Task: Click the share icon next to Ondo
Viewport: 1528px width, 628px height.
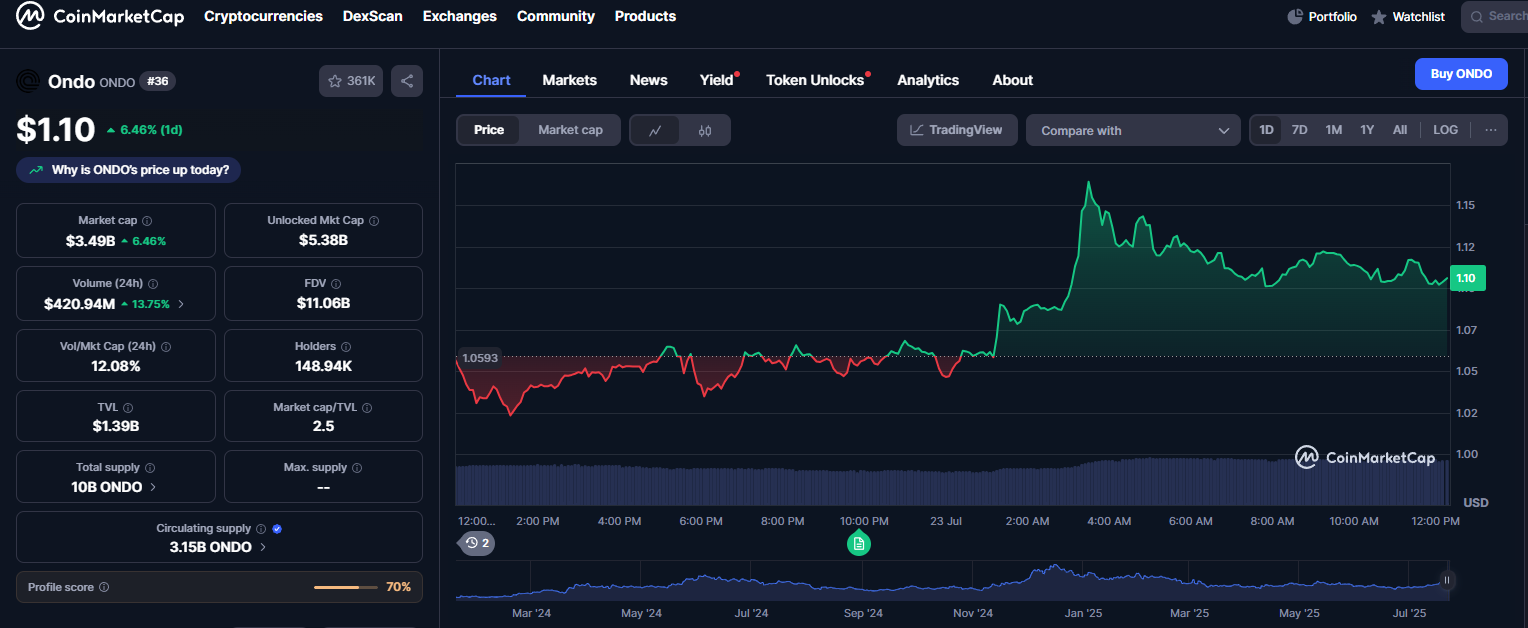Action: point(407,81)
